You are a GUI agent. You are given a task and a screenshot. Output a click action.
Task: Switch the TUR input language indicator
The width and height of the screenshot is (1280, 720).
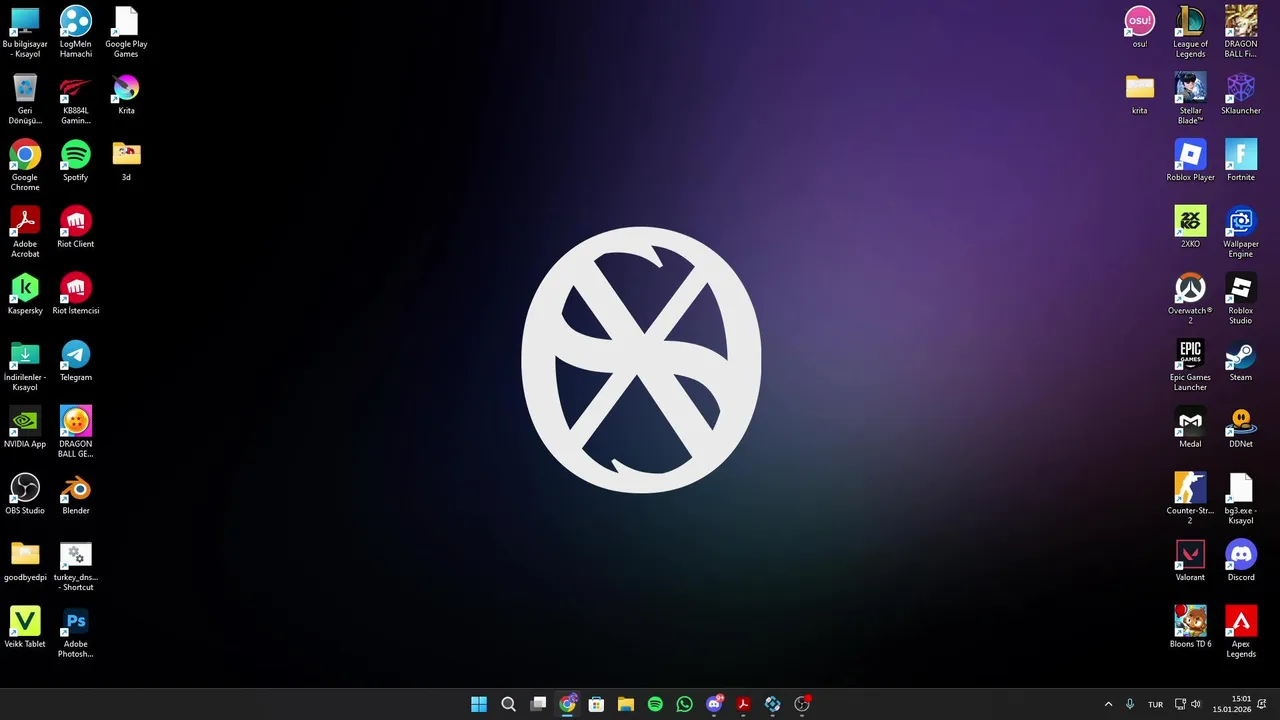pyautogui.click(x=1155, y=704)
